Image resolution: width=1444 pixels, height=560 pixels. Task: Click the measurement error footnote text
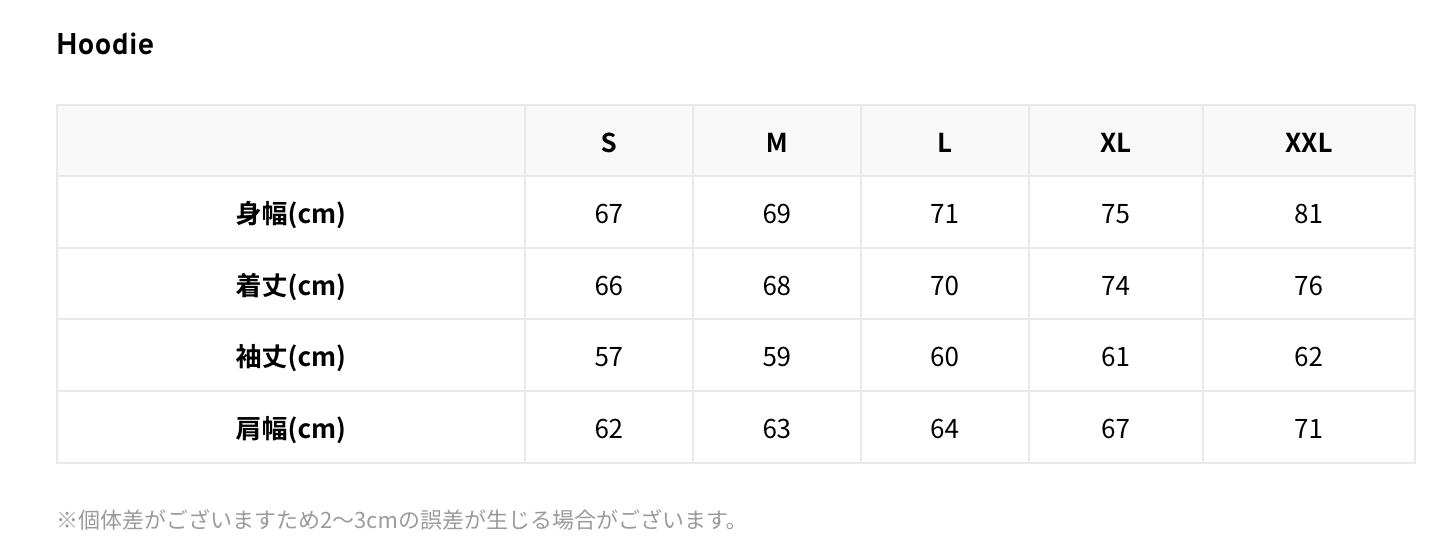[397, 520]
